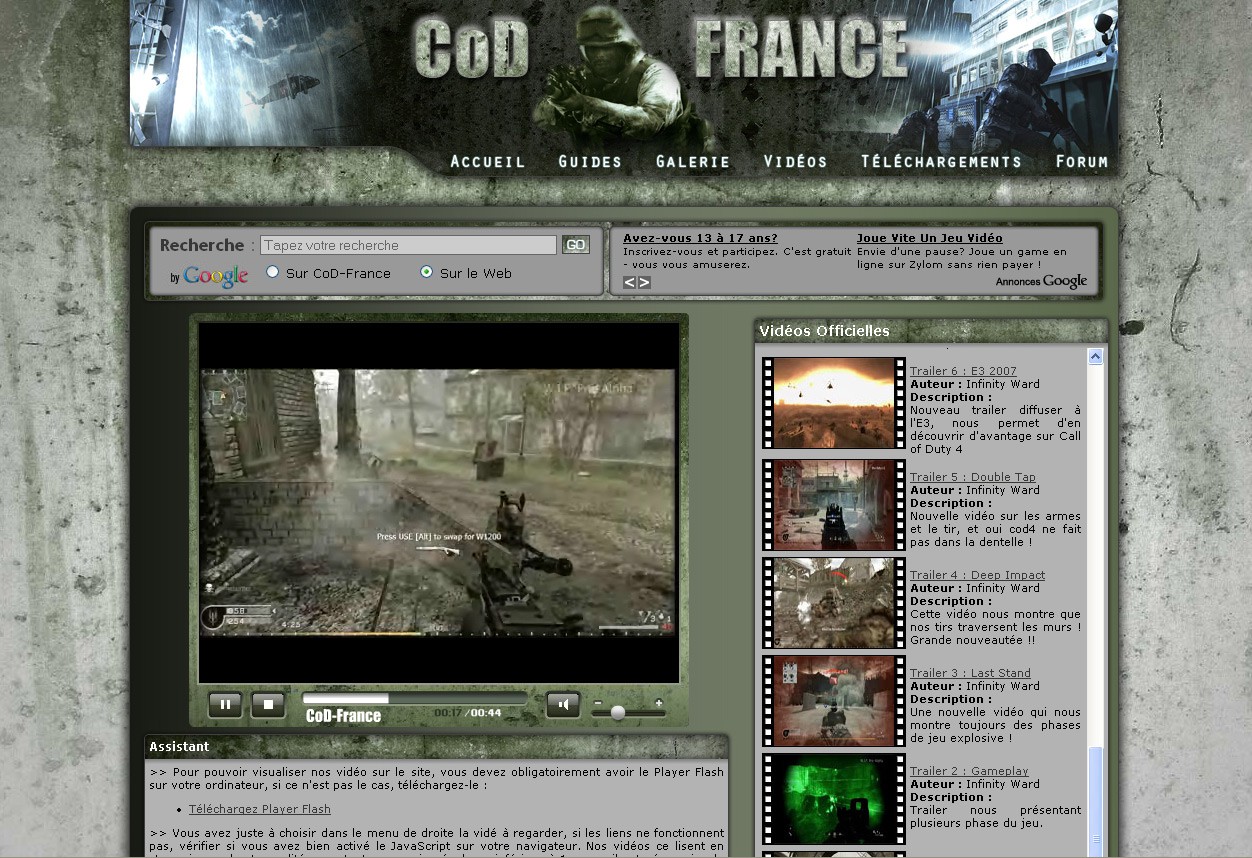The image size is (1252, 858).
Task: Select the Sur CoD-France radio option
Action: [x=272, y=272]
